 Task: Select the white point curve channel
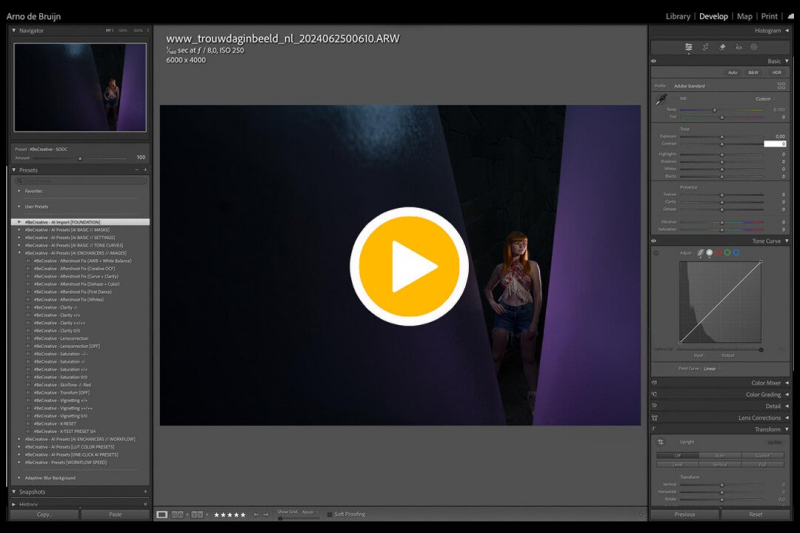(709, 252)
